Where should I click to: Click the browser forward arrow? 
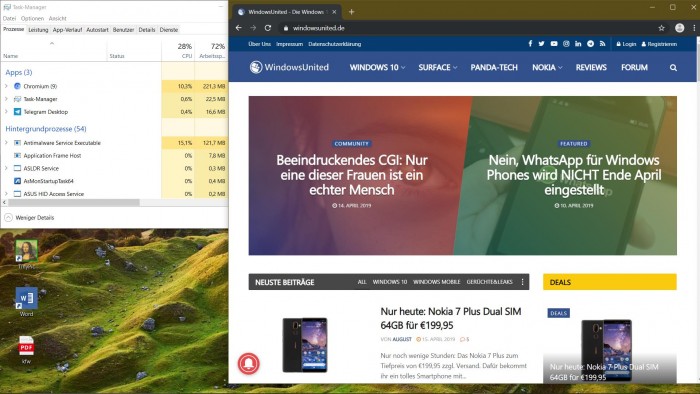(x=253, y=28)
